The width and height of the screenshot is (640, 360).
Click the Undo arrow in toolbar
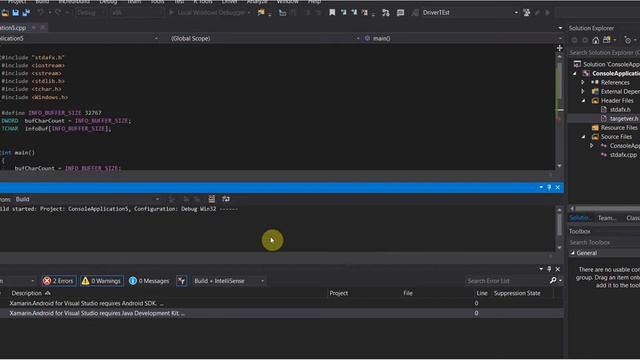(40, 13)
